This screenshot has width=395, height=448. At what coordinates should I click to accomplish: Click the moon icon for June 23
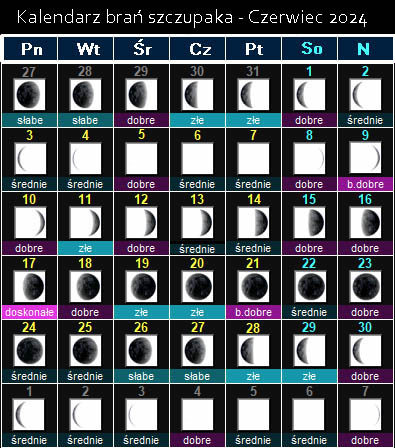[365, 286]
